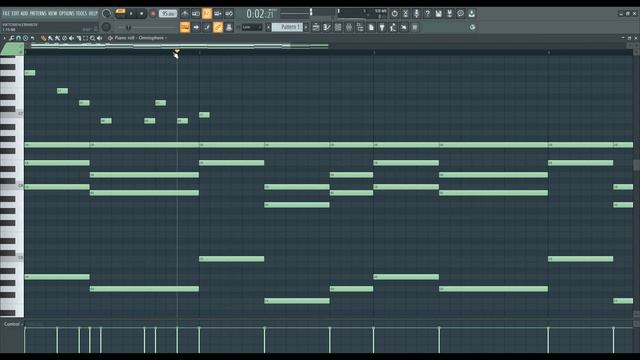Select the Mute tool

pos(71,38)
